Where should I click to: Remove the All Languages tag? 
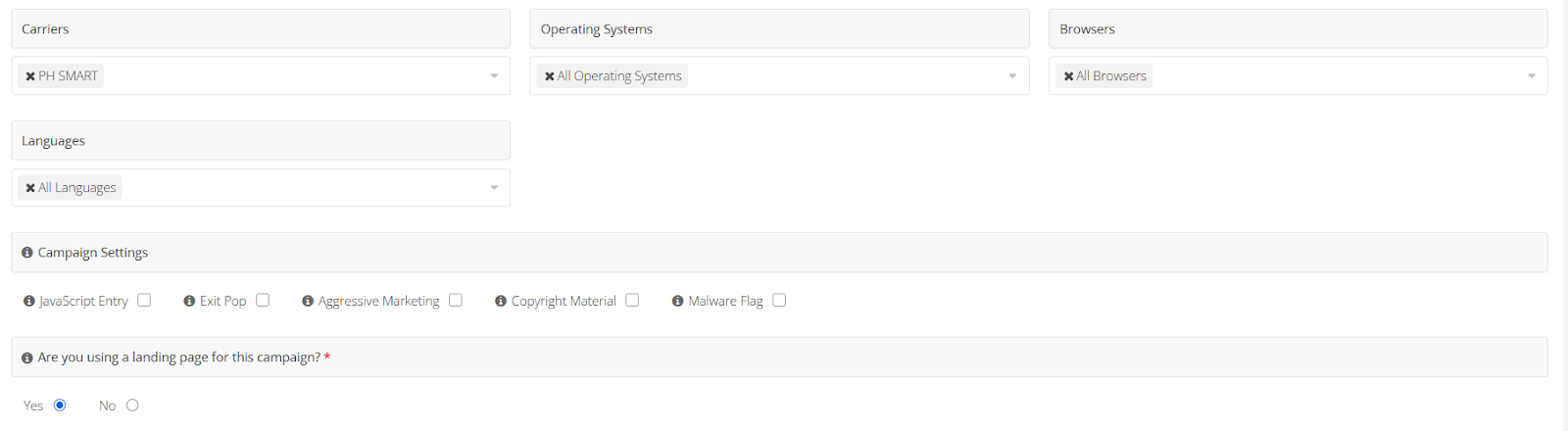30,188
